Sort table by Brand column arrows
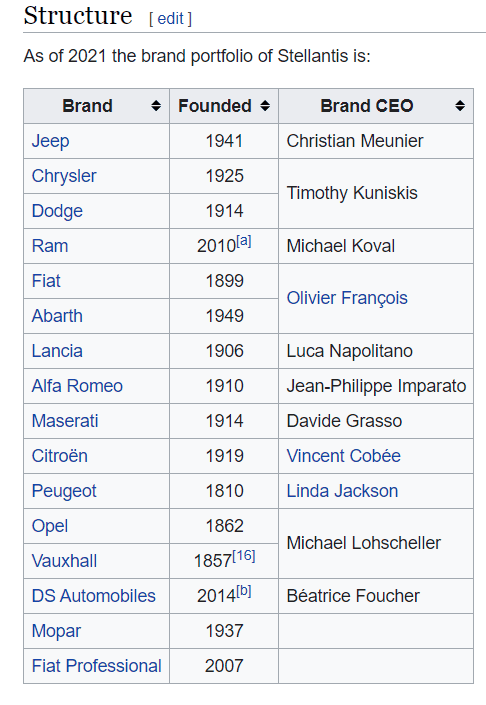The height and width of the screenshot is (705, 486). click(x=156, y=106)
